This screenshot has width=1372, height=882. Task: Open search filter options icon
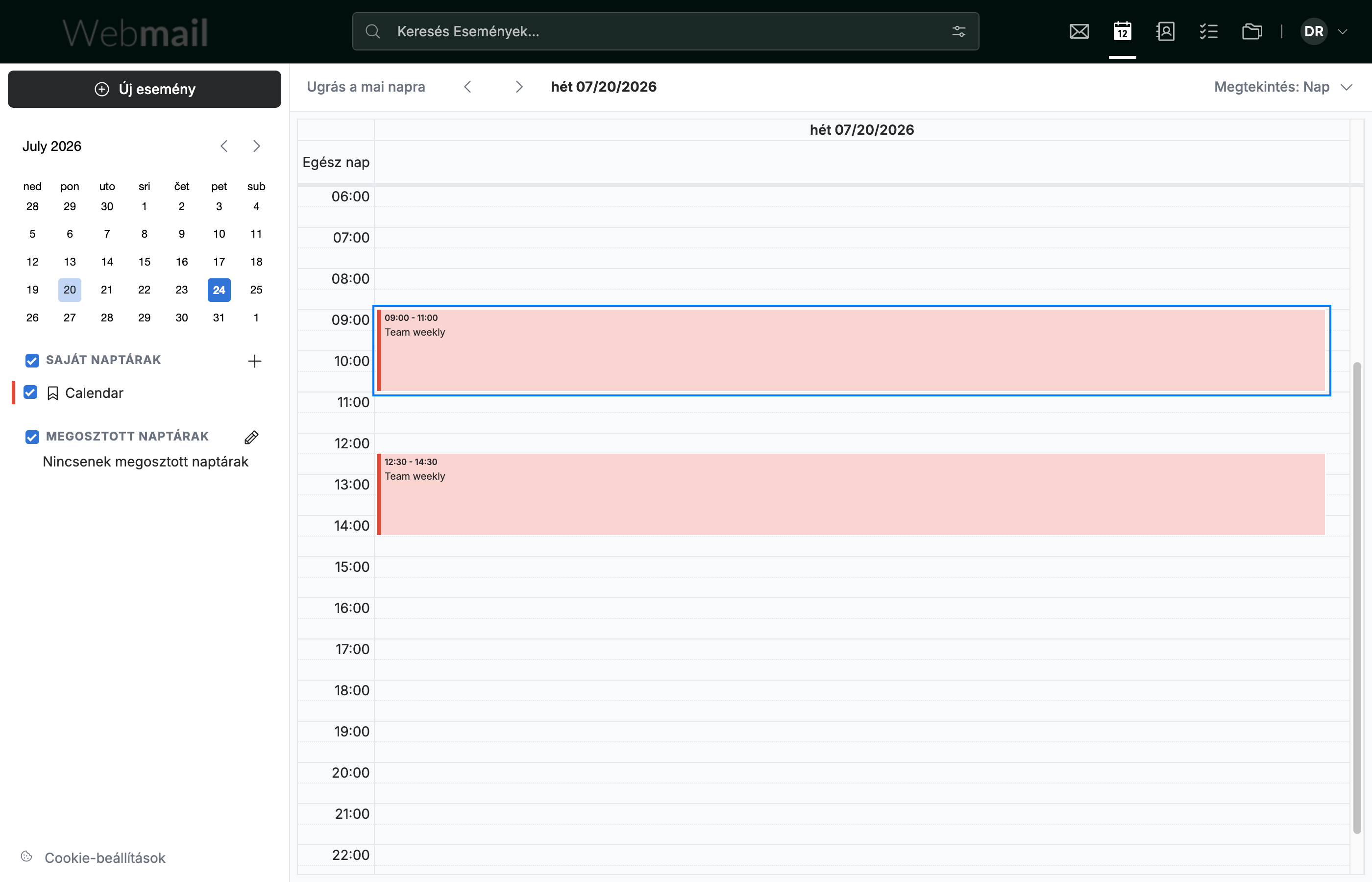958,31
